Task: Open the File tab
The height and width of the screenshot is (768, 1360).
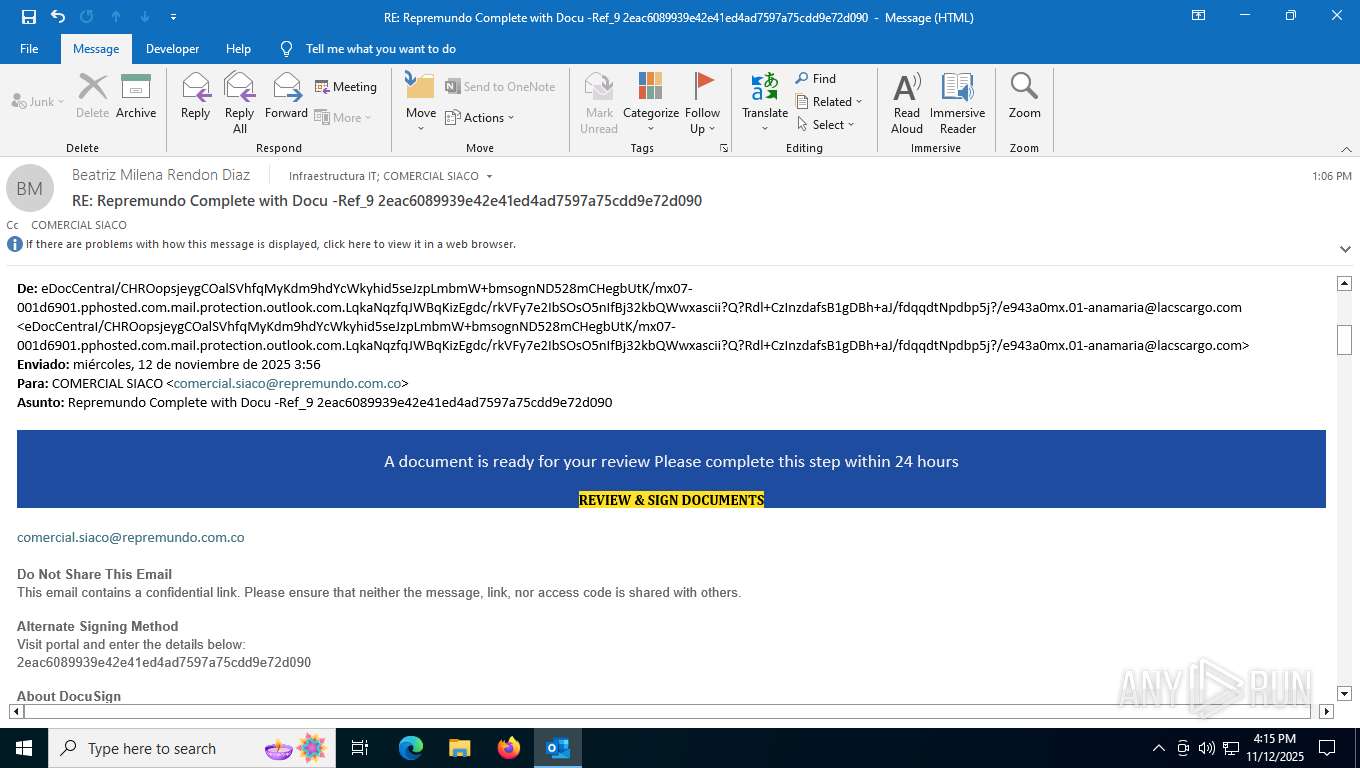Action: click(x=29, y=49)
